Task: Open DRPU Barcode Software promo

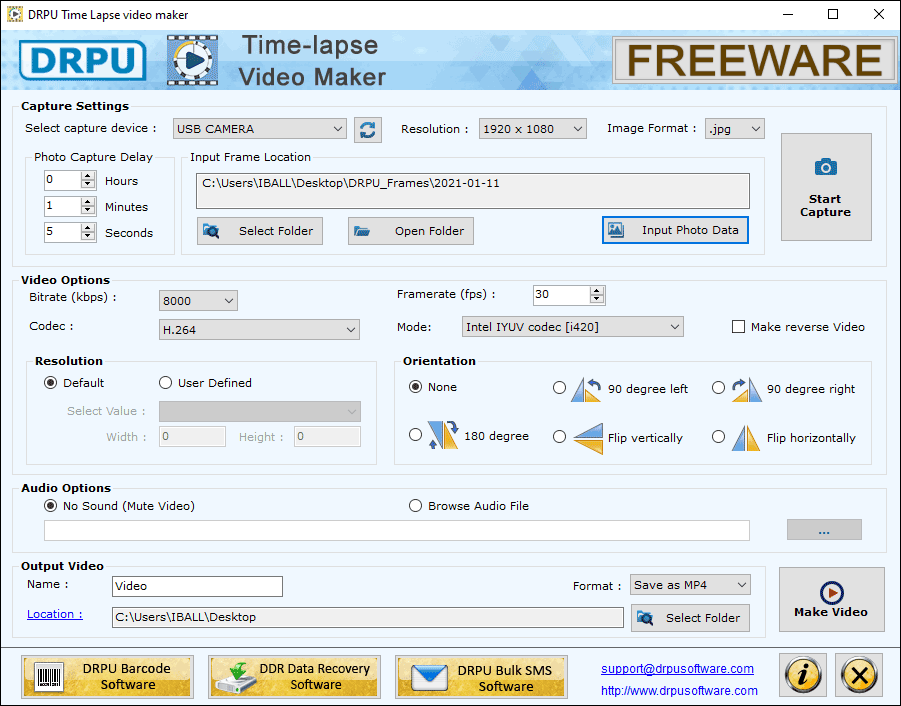Action: click(107, 676)
